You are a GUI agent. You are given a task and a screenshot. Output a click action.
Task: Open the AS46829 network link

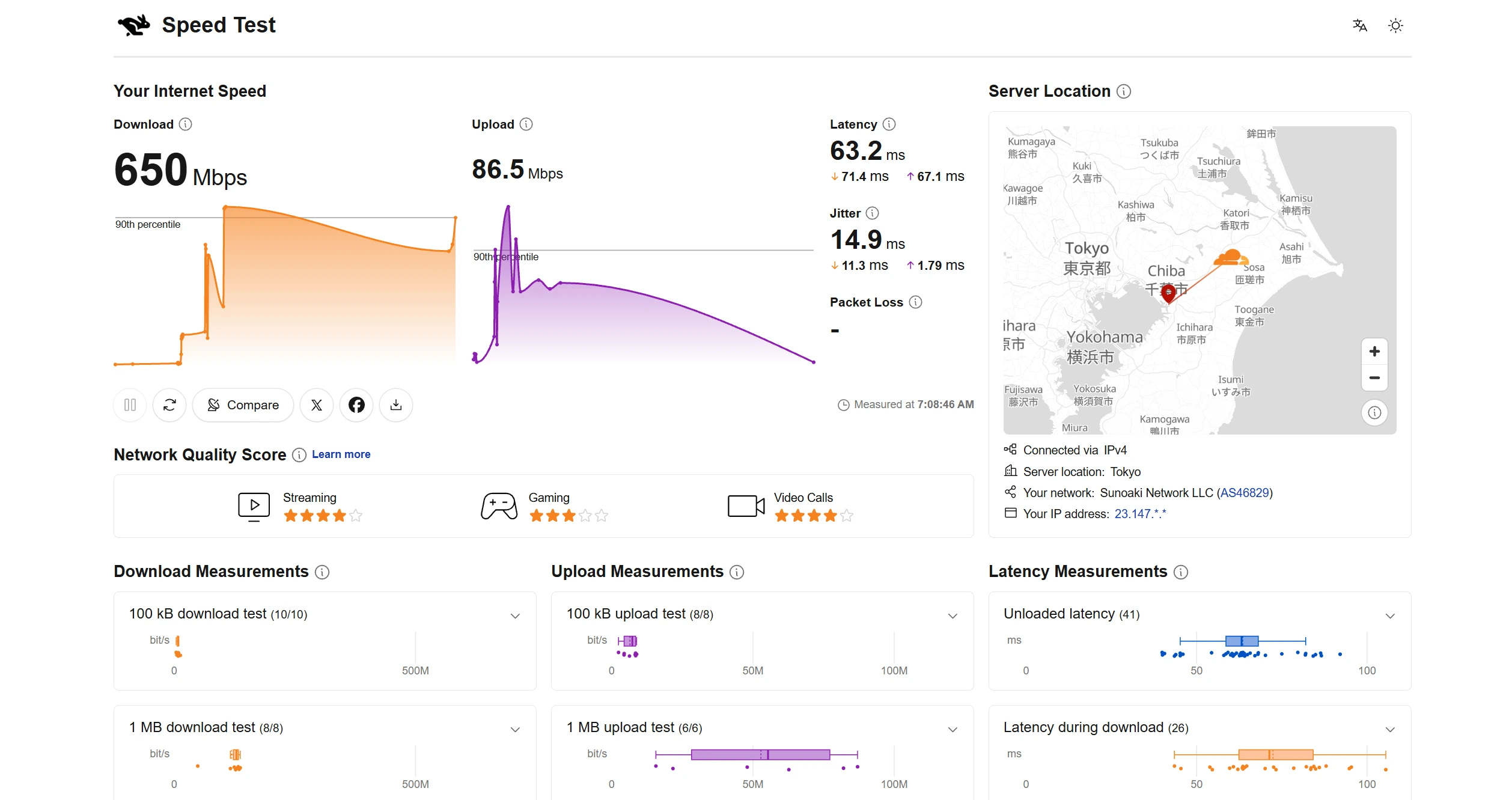[1245, 493]
